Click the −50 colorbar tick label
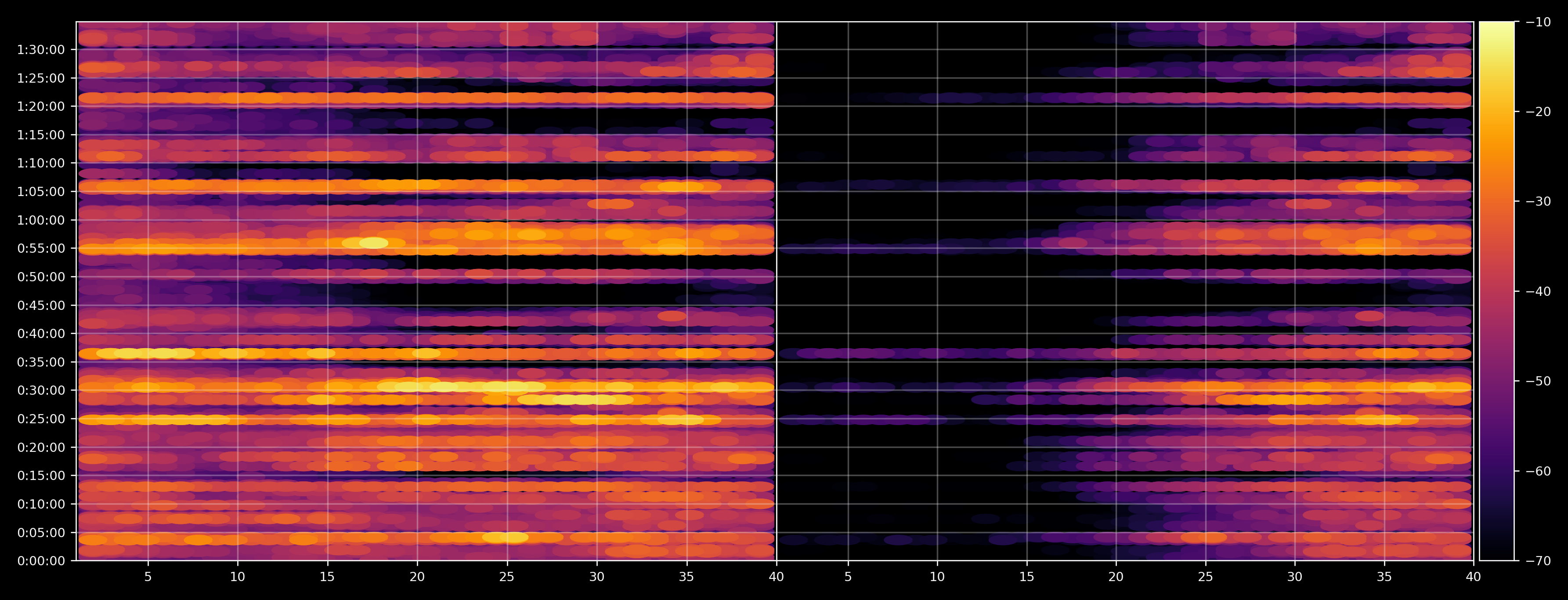 [x=1538, y=382]
